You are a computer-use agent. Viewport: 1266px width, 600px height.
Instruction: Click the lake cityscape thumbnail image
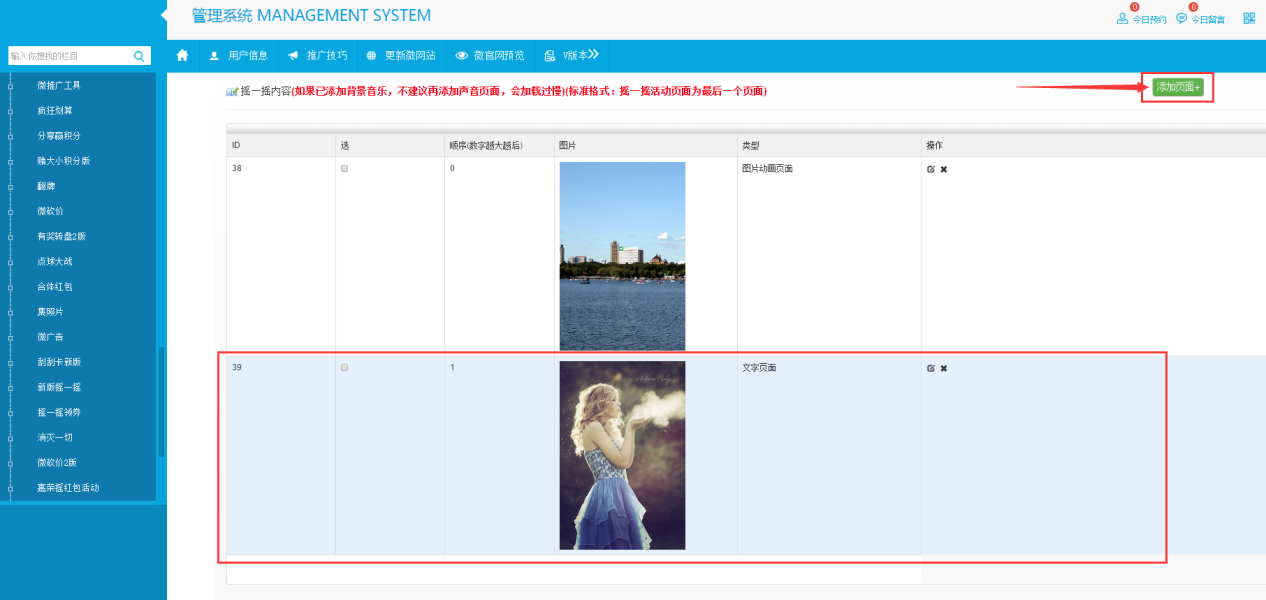(x=622, y=256)
